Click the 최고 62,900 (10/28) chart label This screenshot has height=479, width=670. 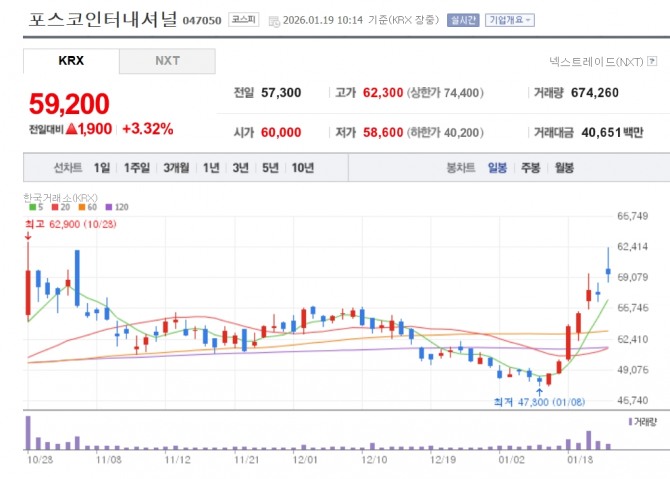[x=71, y=224]
